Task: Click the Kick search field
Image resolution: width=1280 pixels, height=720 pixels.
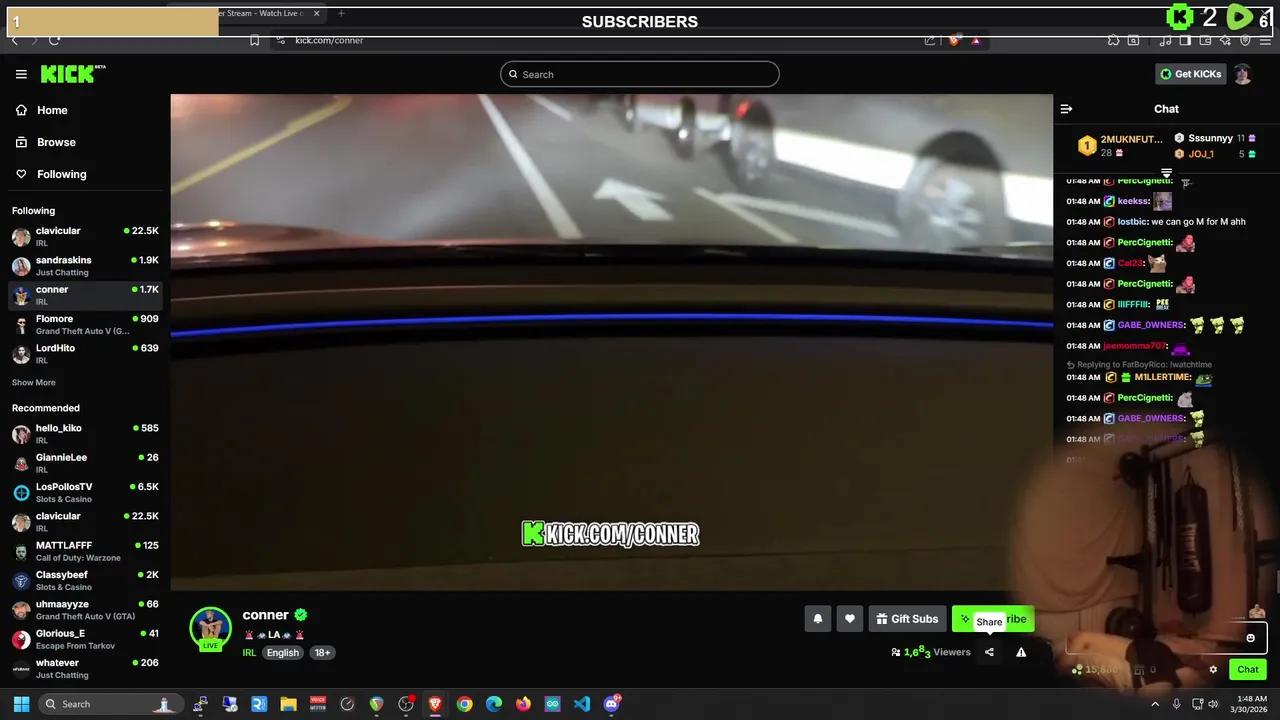Action: coord(640,74)
